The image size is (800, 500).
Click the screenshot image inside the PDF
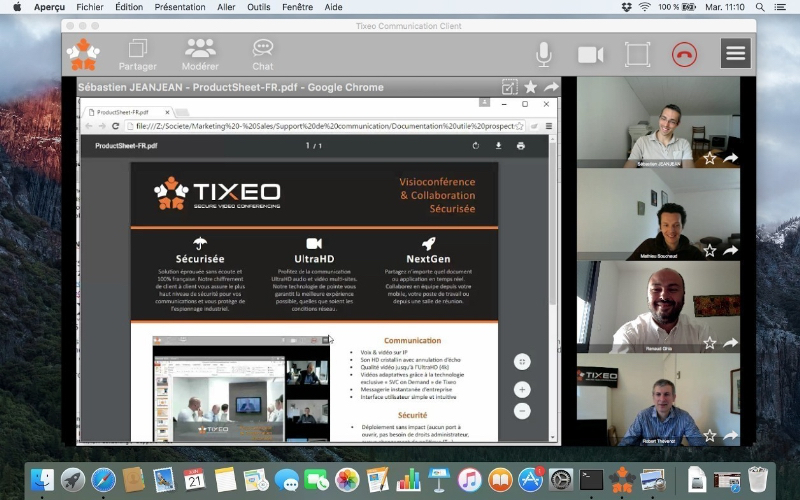point(241,389)
